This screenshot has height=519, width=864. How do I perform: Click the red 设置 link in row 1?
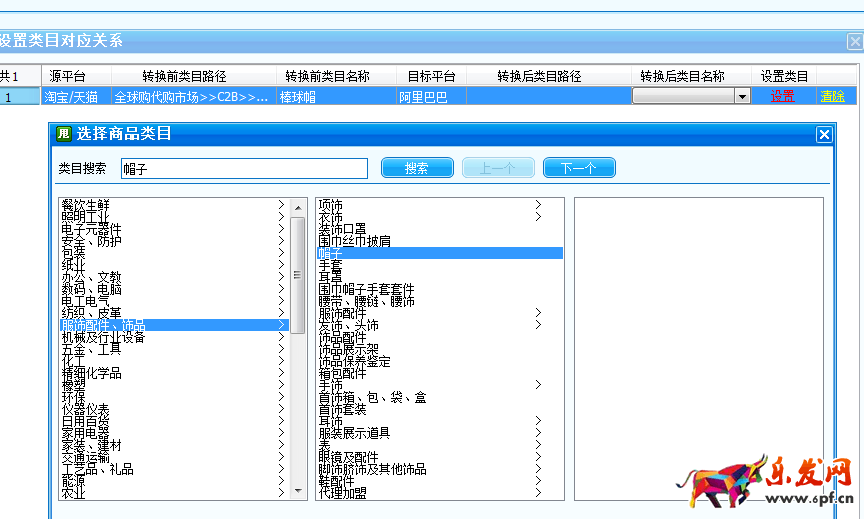point(782,97)
